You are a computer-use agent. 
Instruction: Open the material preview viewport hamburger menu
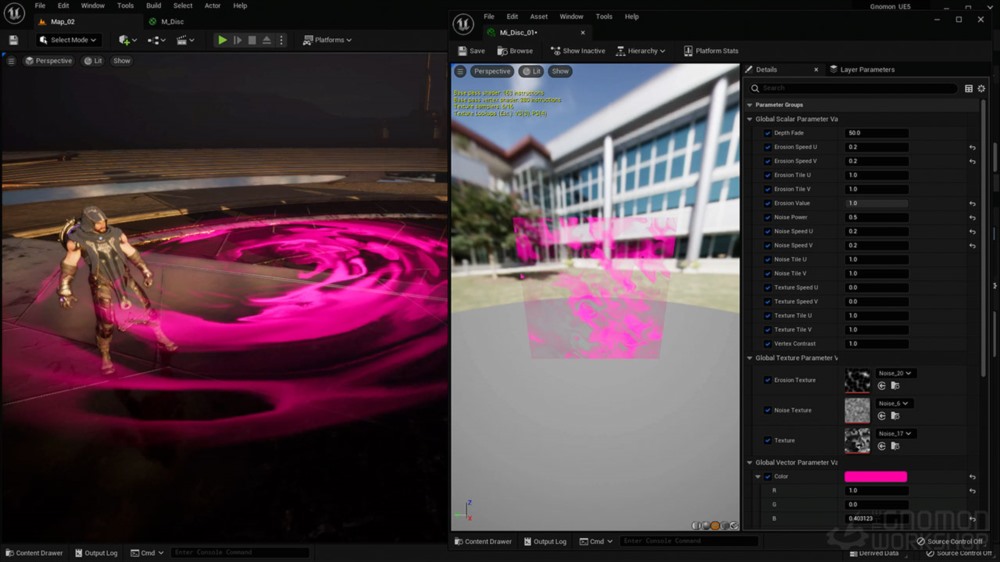click(460, 71)
